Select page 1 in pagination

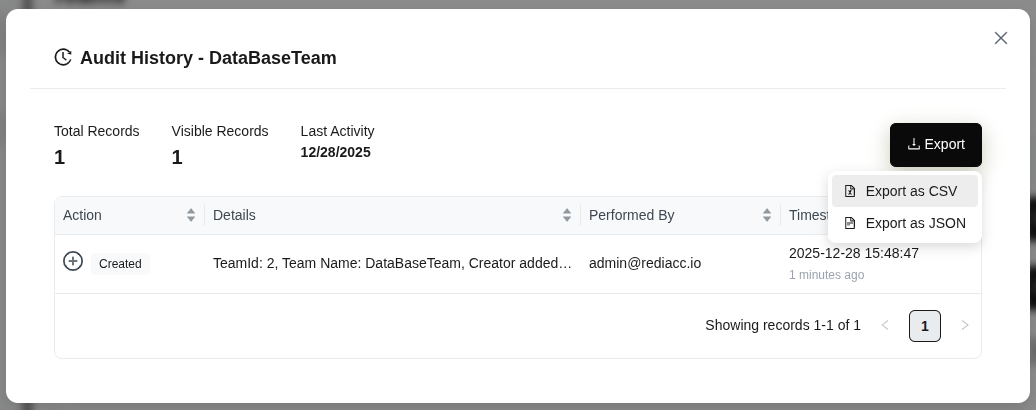click(925, 326)
